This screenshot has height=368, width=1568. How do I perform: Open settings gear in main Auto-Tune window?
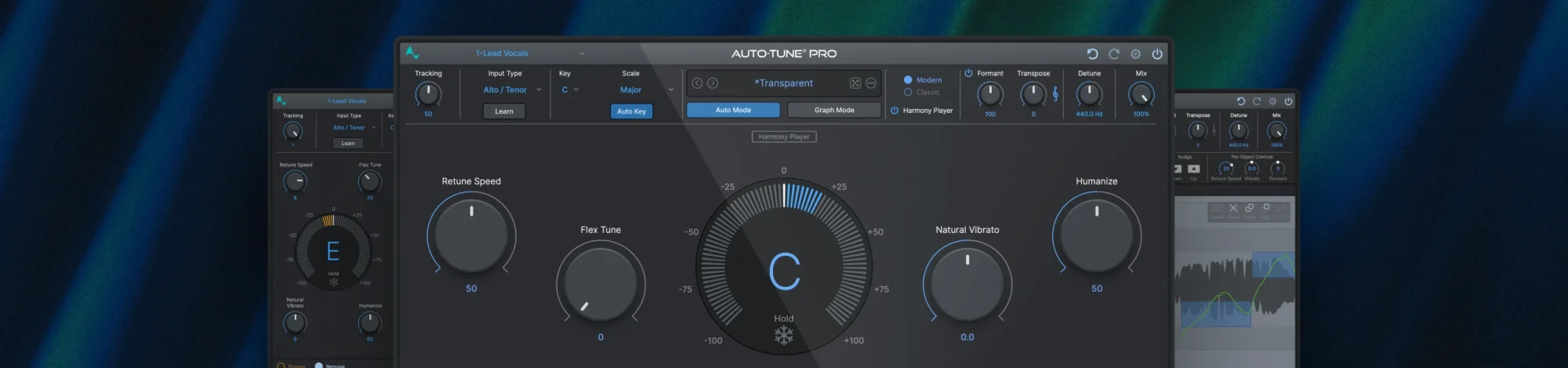coord(1135,54)
